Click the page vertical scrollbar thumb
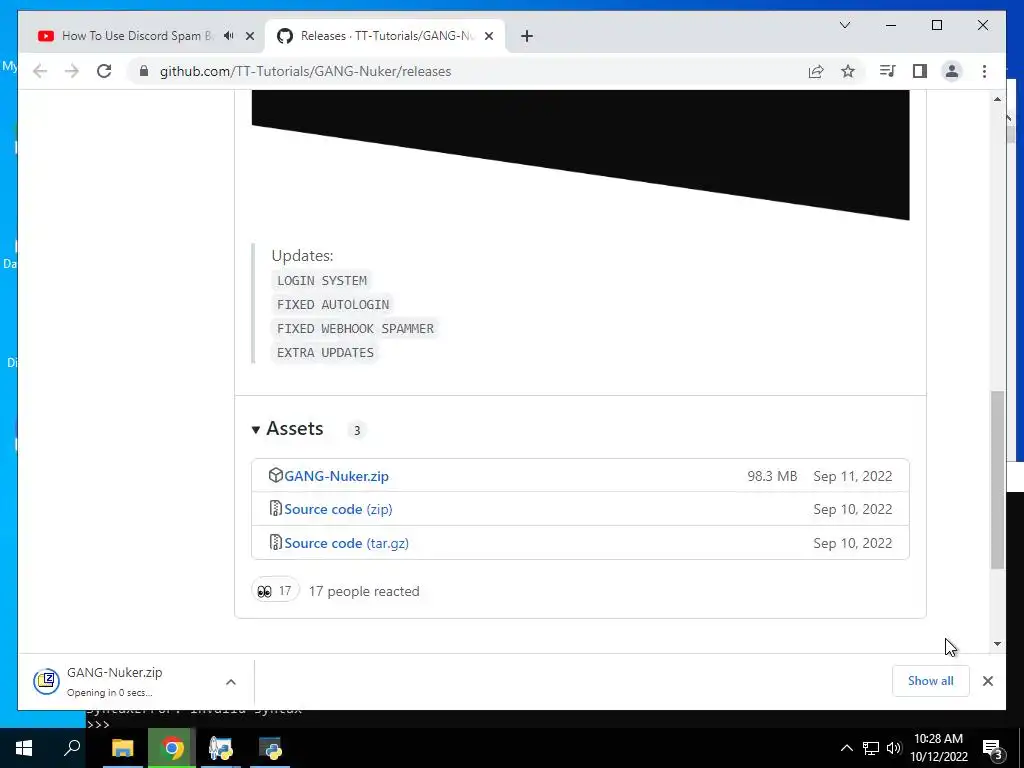The image size is (1024, 768). point(997,480)
